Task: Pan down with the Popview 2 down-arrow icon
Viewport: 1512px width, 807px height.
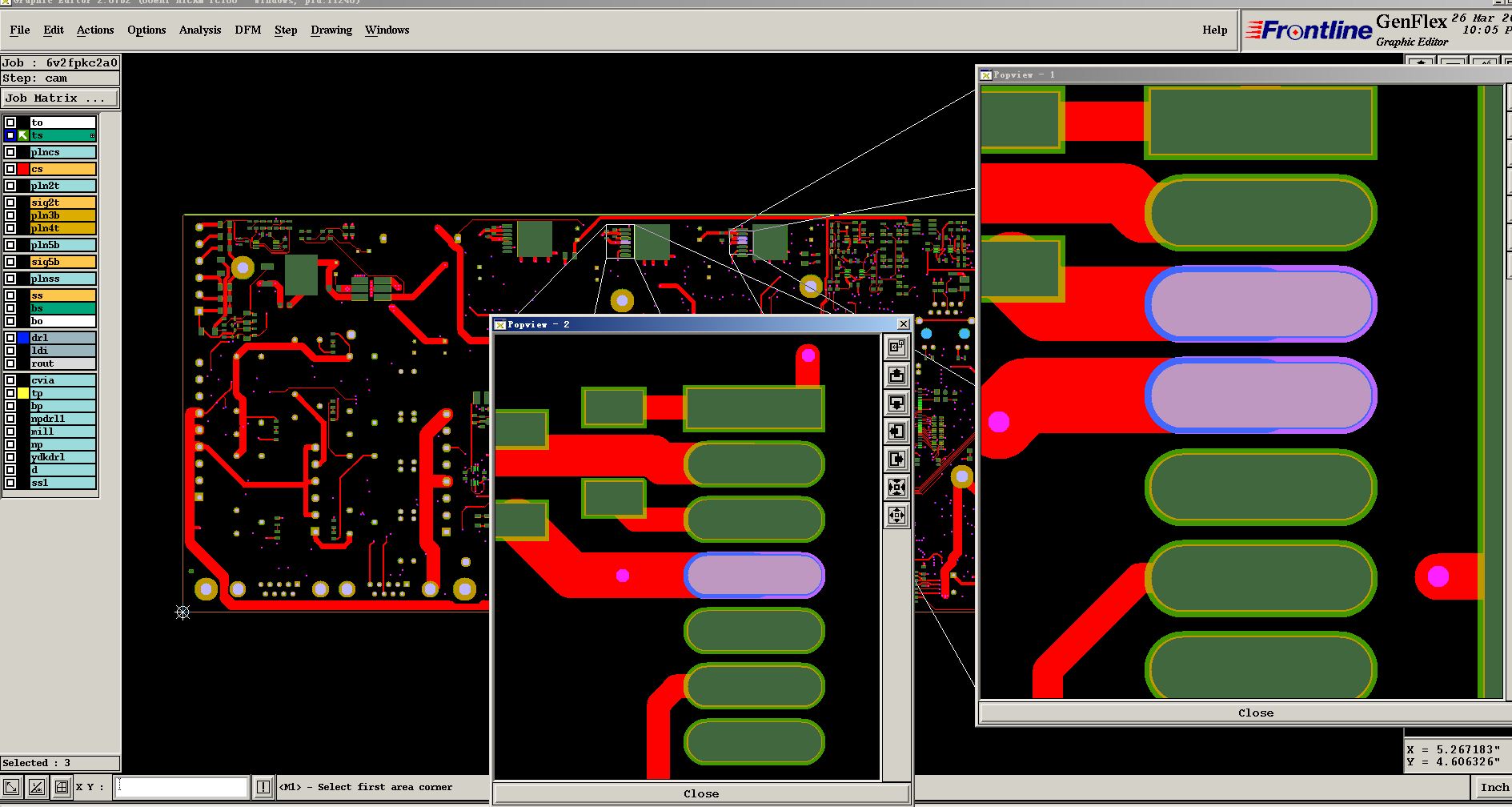Action: click(x=896, y=403)
